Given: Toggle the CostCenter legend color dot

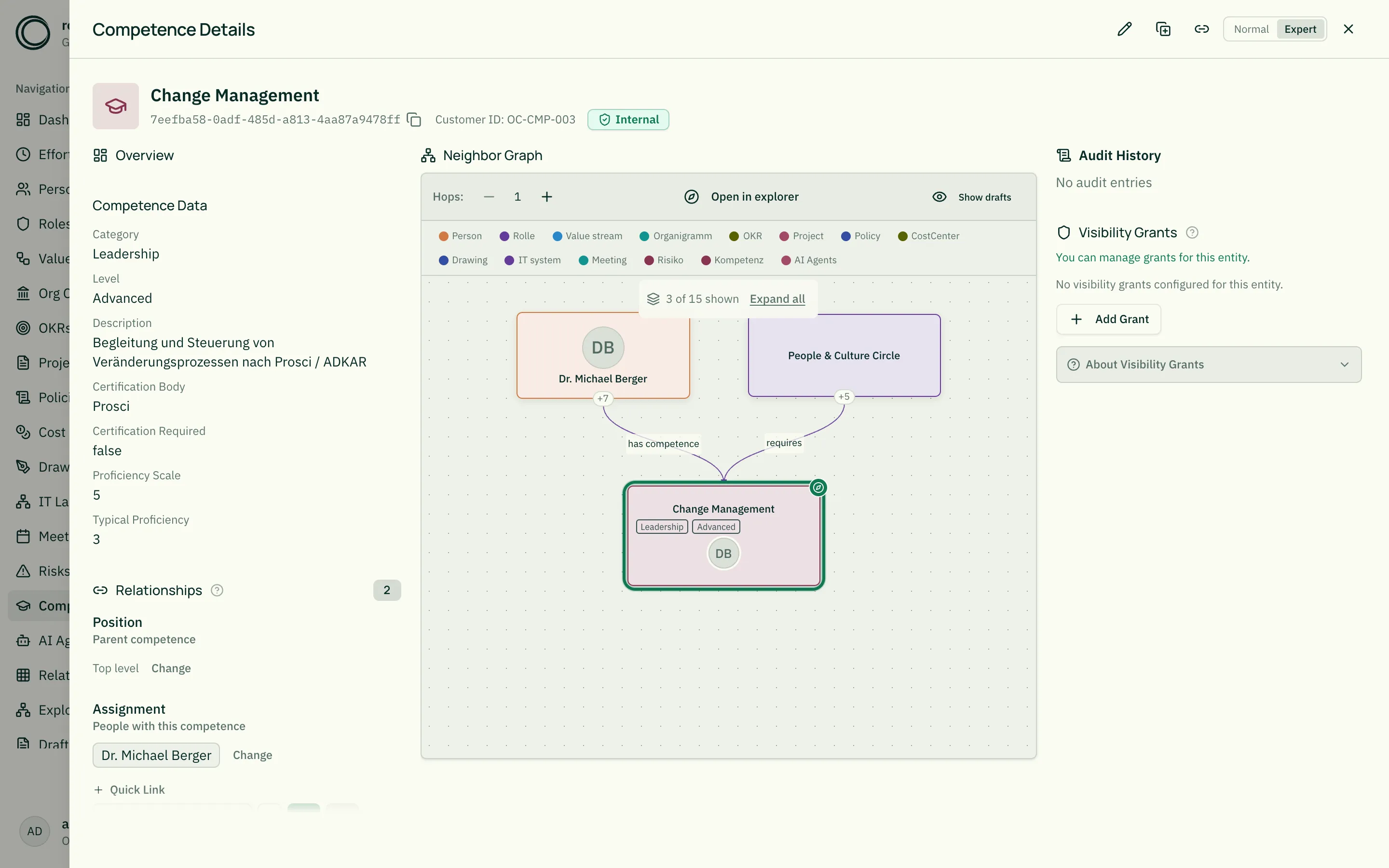Looking at the screenshot, I should tap(902, 236).
